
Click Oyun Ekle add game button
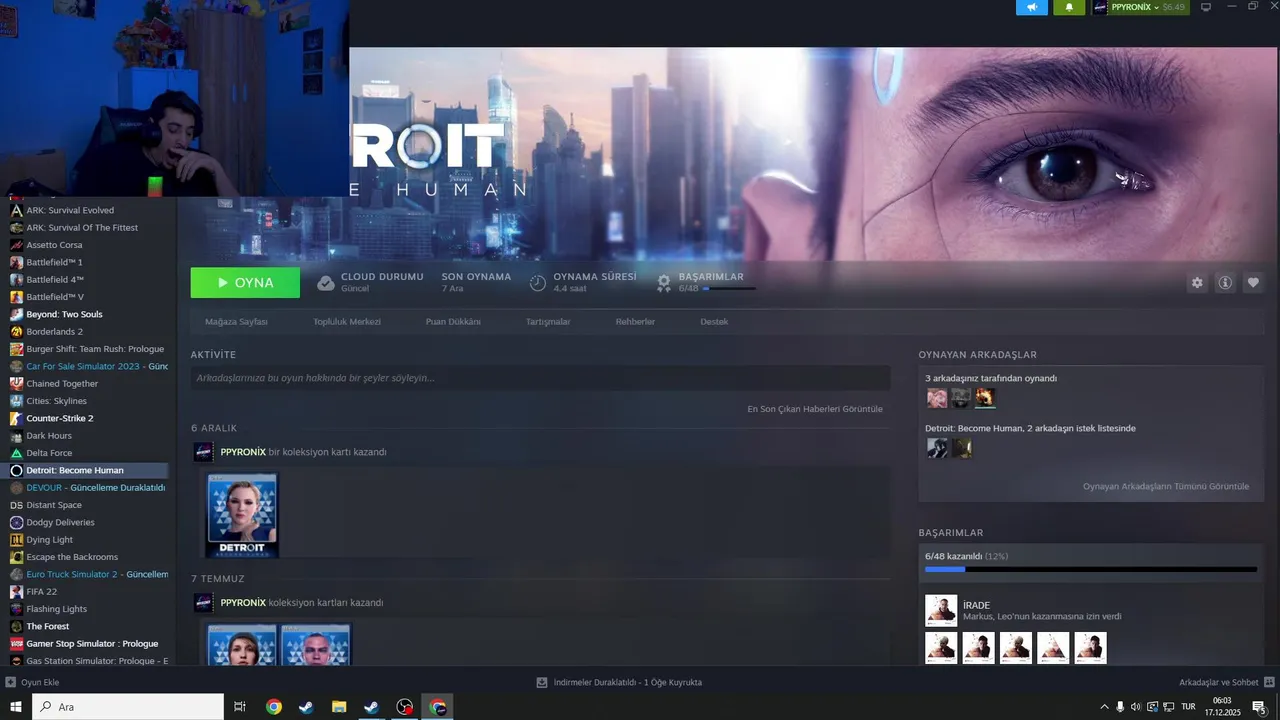click(x=33, y=682)
